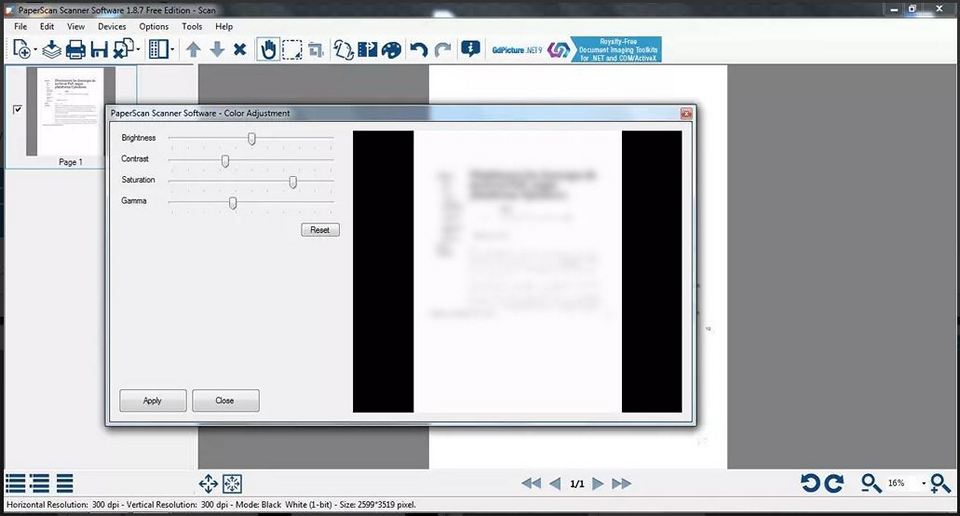Click the Close button in dialog
The width and height of the screenshot is (960, 516).
click(225, 400)
